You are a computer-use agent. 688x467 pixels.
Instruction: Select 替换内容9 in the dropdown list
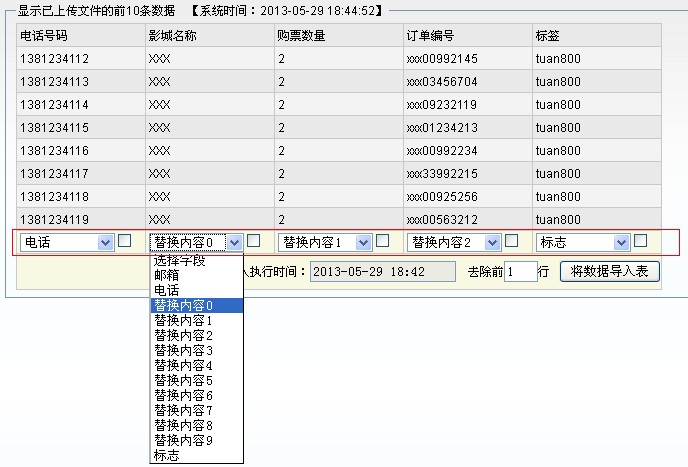(x=183, y=440)
